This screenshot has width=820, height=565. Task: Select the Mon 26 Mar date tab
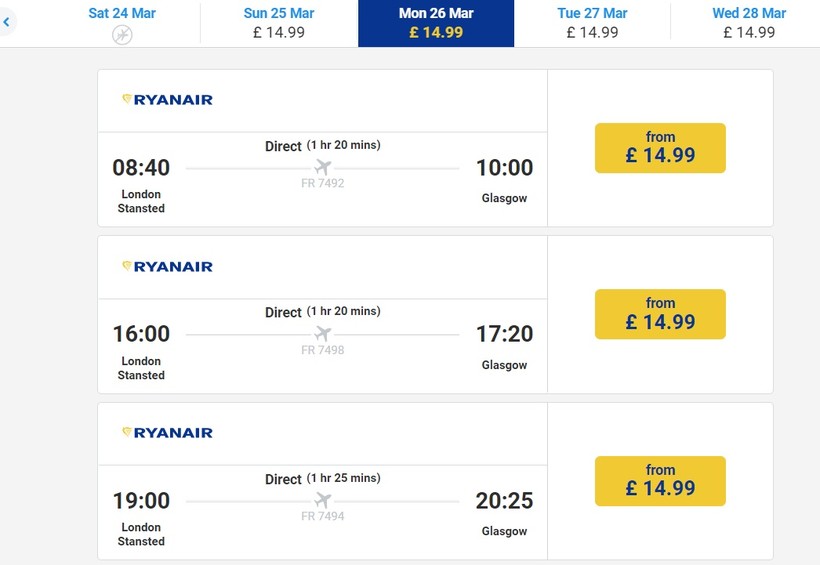(x=436, y=23)
